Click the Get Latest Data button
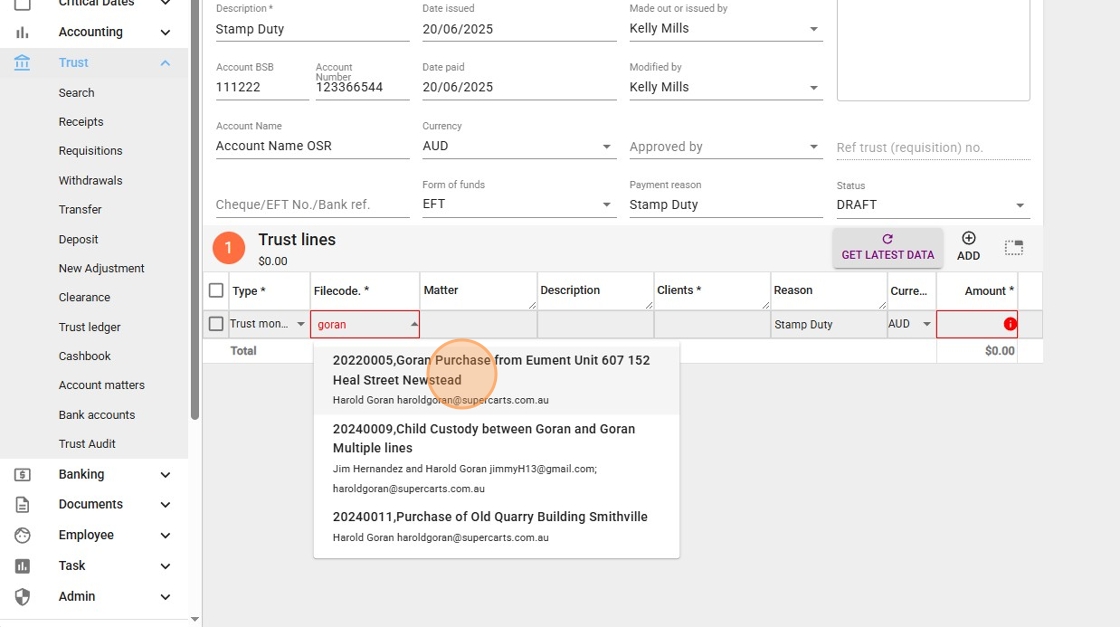The height and width of the screenshot is (627, 1120). pos(888,247)
